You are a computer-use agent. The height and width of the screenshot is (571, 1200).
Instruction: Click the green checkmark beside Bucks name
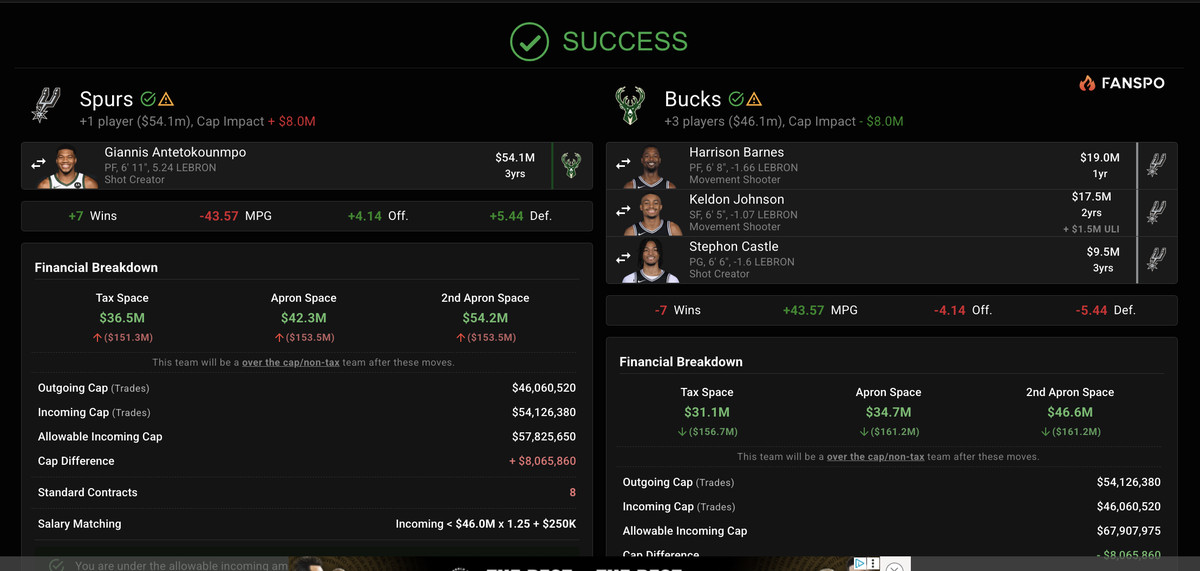[x=736, y=99]
